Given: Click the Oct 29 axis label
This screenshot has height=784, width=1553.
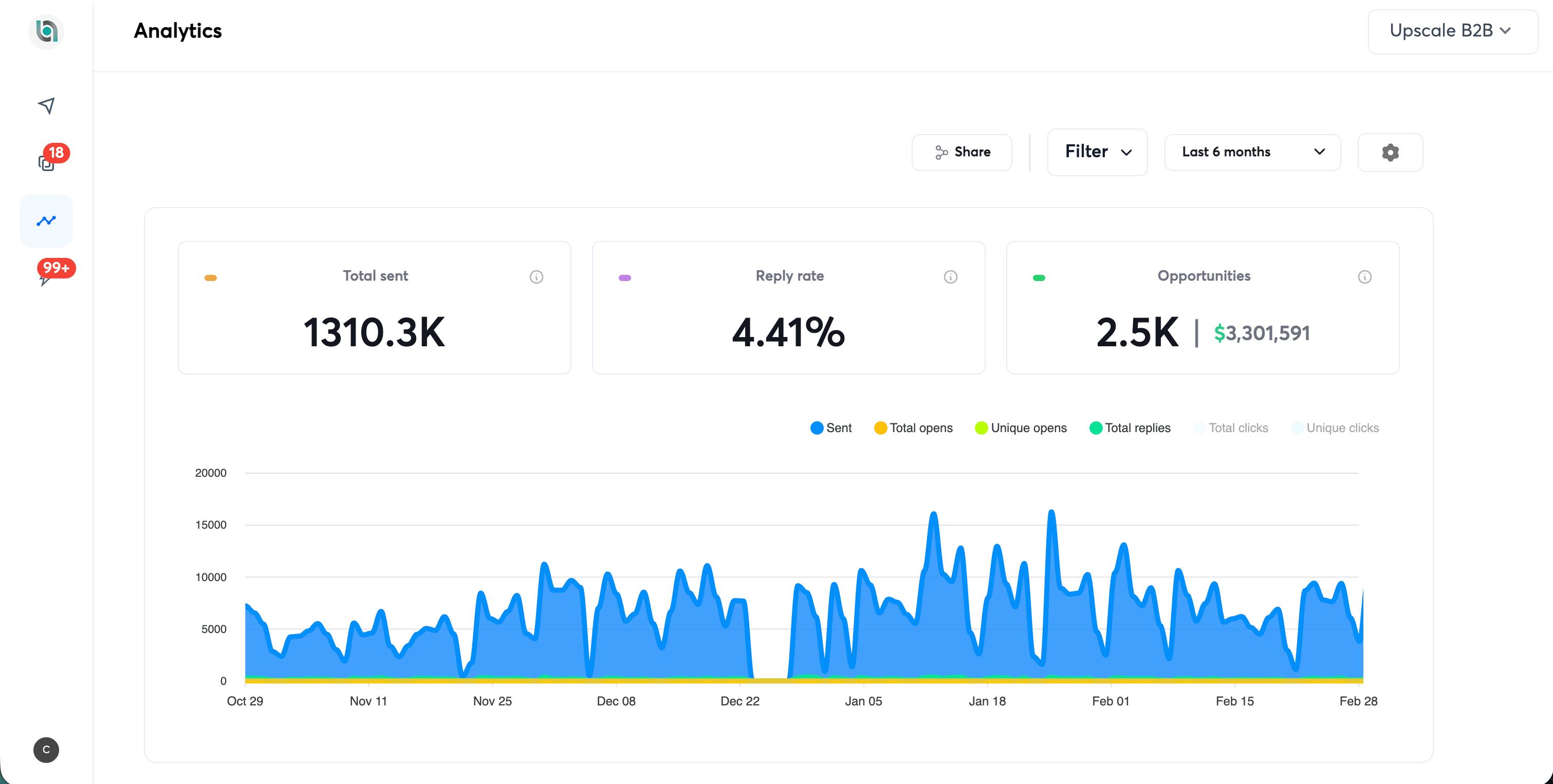Looking at the screenshot, I should [x=245, y=701].
